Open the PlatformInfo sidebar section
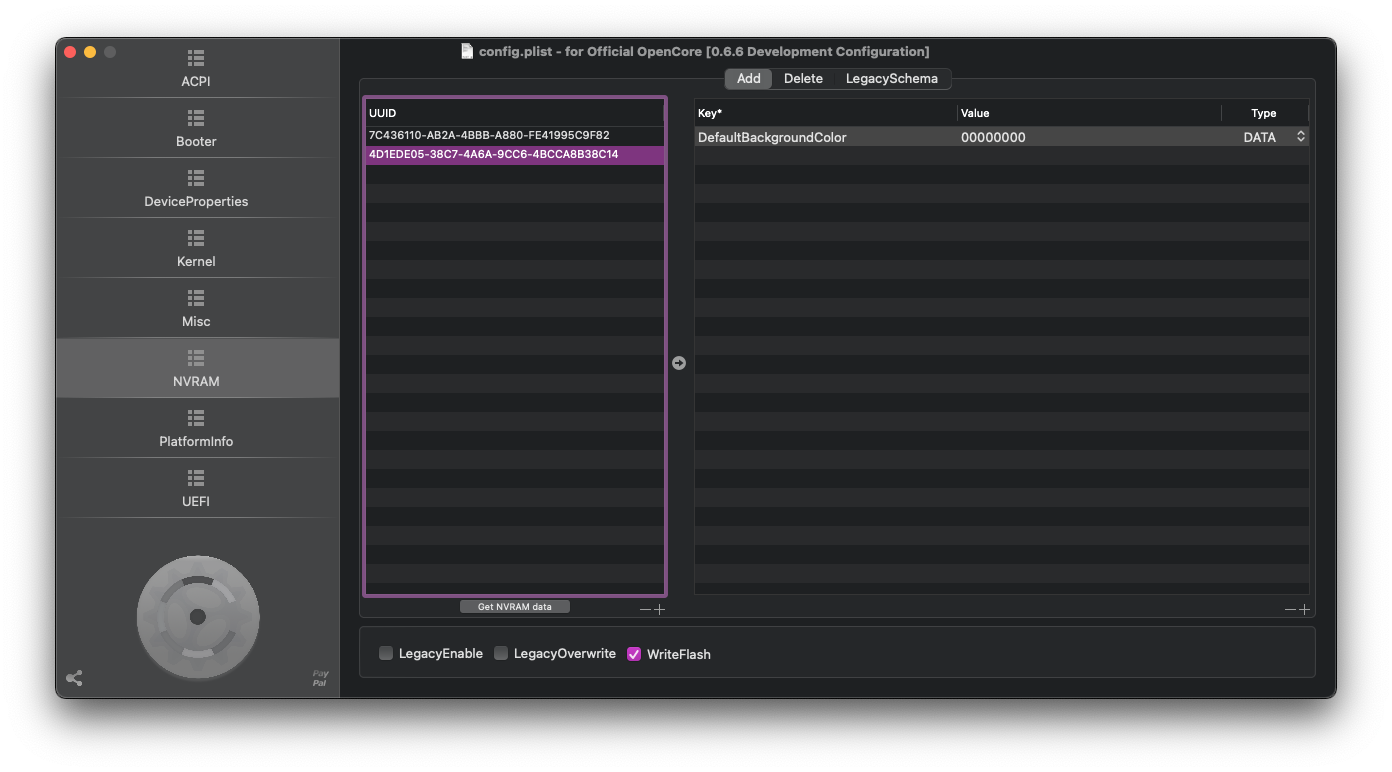This screenshot has width=1392, height=772. [x=196, y=428]
